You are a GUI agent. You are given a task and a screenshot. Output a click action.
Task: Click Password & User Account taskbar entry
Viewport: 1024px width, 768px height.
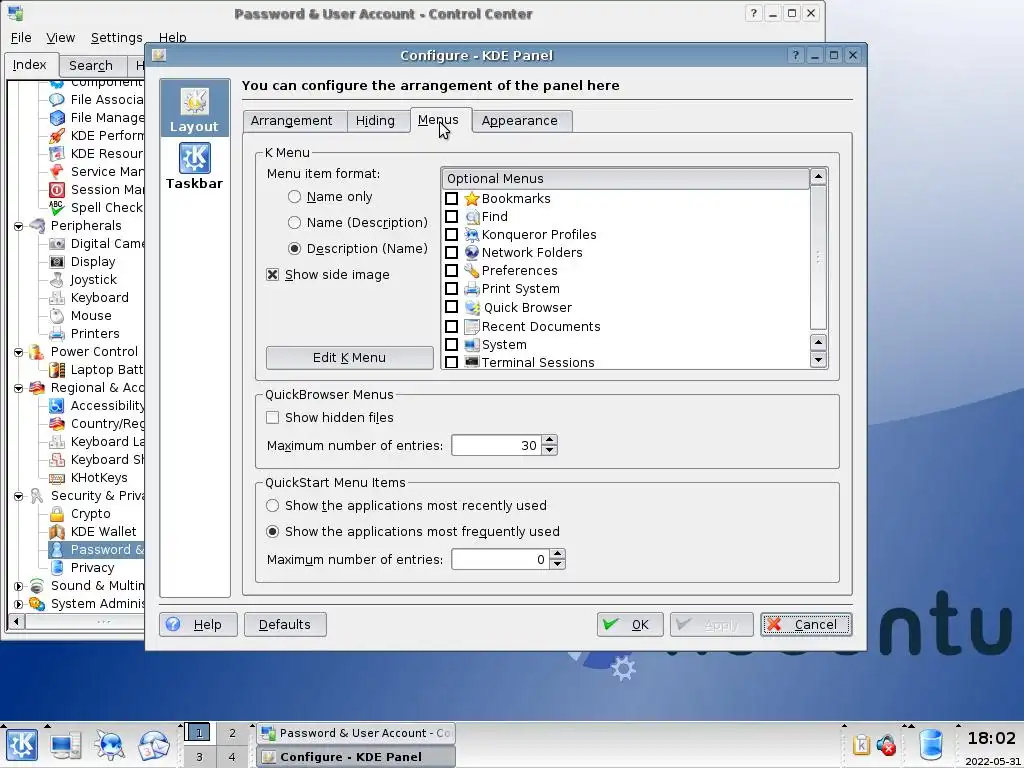pos(356,733)
